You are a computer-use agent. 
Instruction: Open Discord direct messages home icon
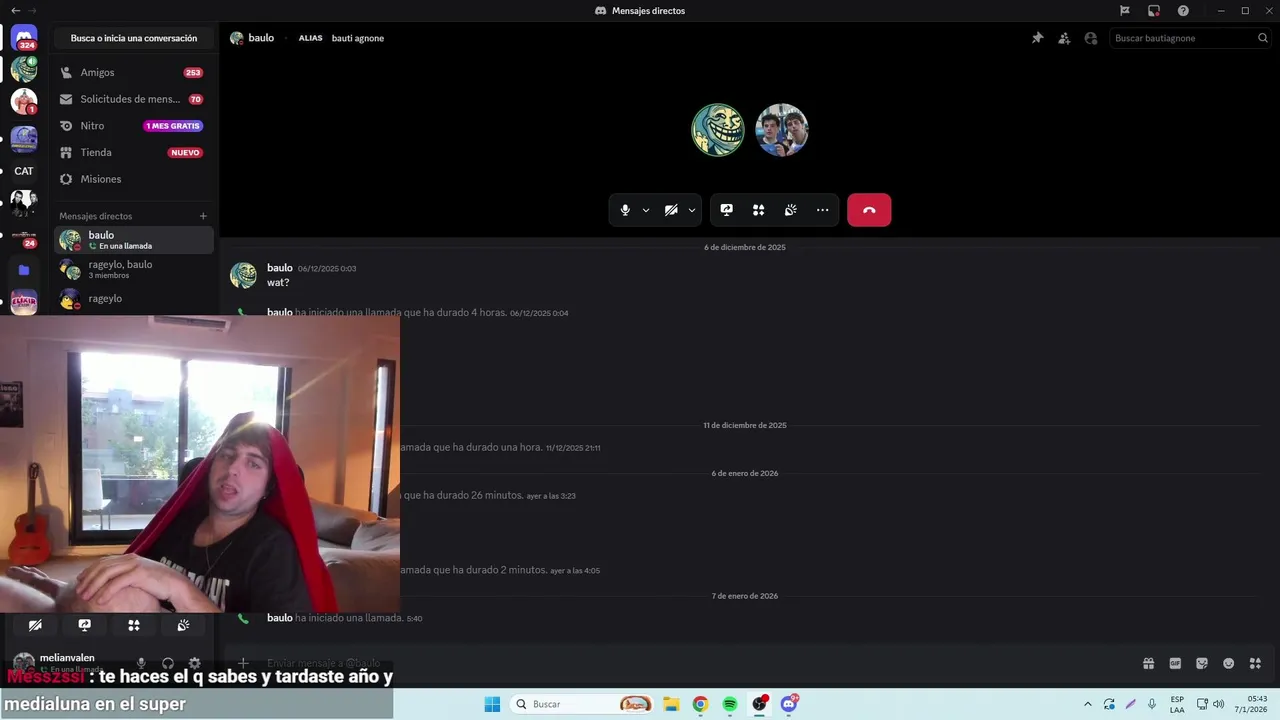(x=24, y=38)
